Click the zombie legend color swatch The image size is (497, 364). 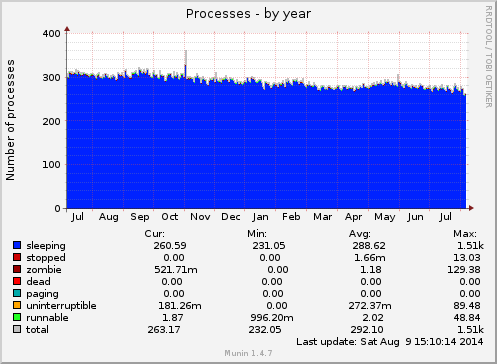pyautogui.click(x=17, y=269)
